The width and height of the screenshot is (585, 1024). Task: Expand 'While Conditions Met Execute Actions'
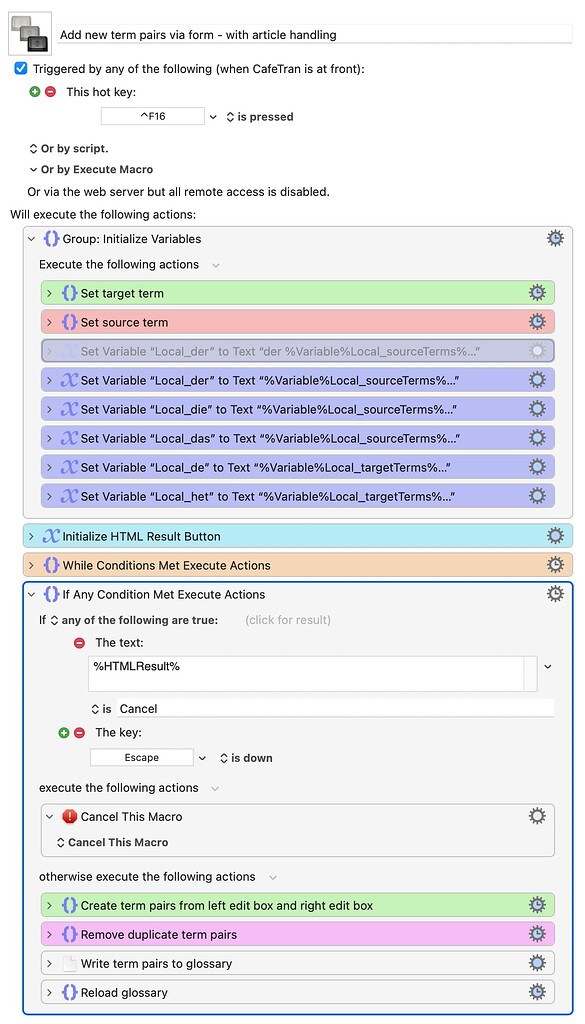click(x=32, y=566)
